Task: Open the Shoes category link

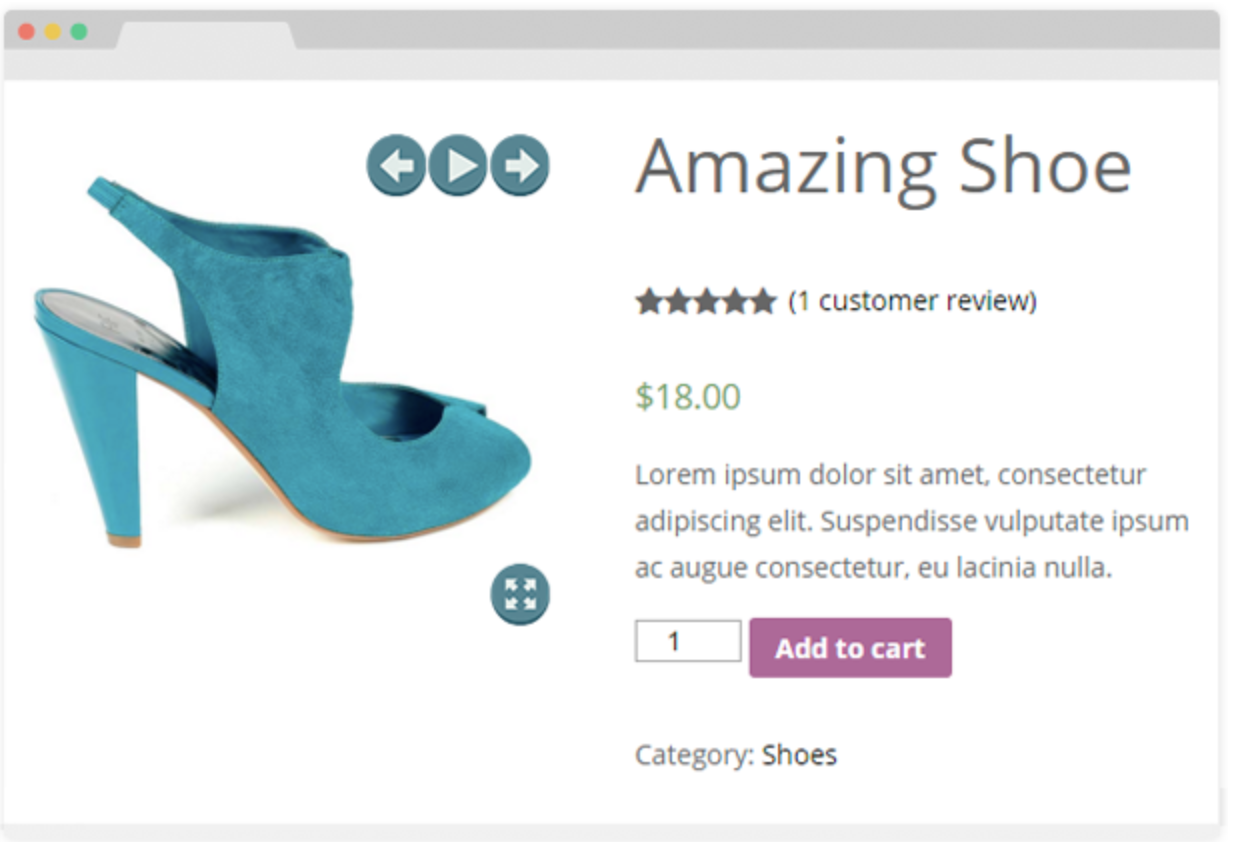Action: click(x=799, y=754)
